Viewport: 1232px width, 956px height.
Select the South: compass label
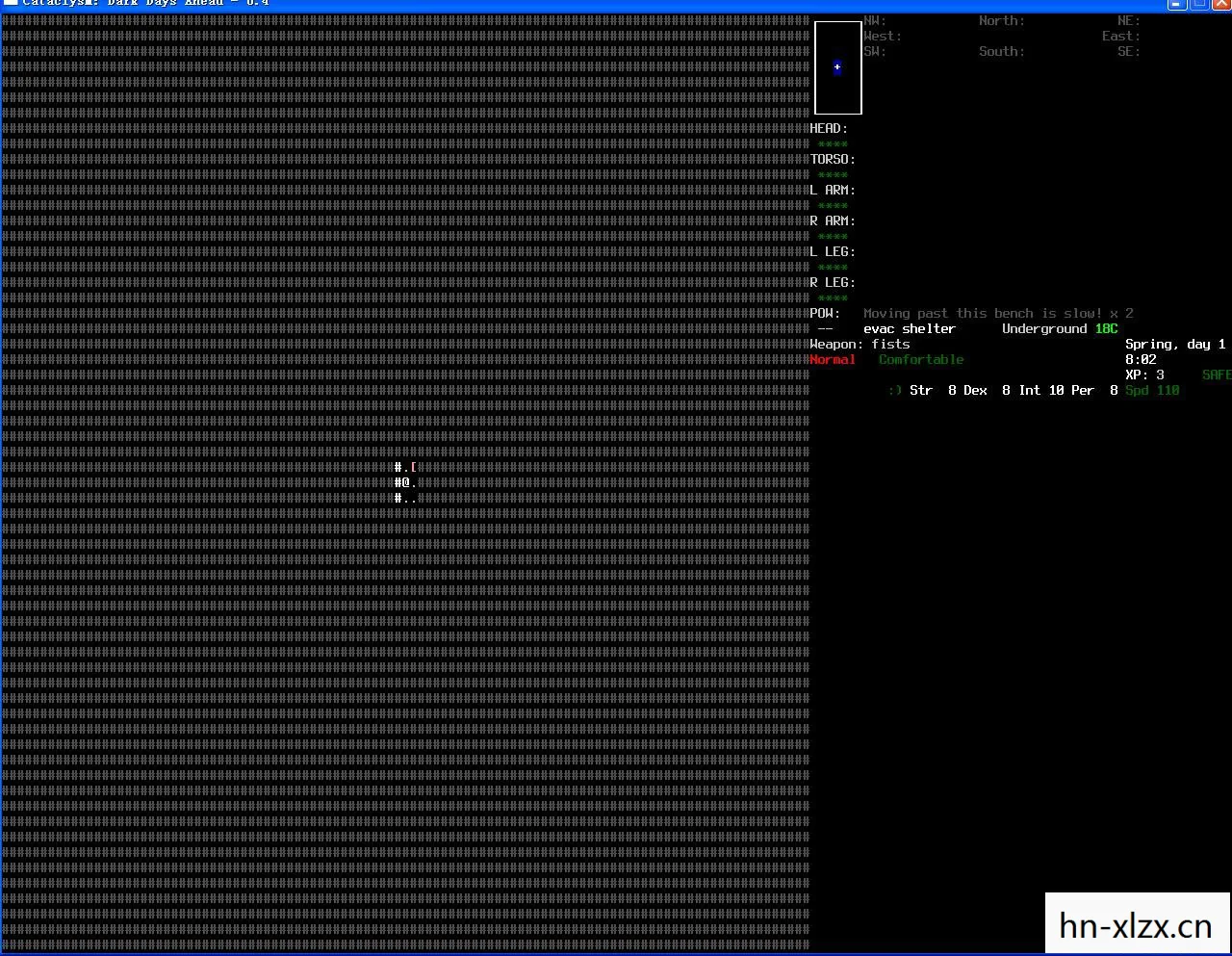1002,51
